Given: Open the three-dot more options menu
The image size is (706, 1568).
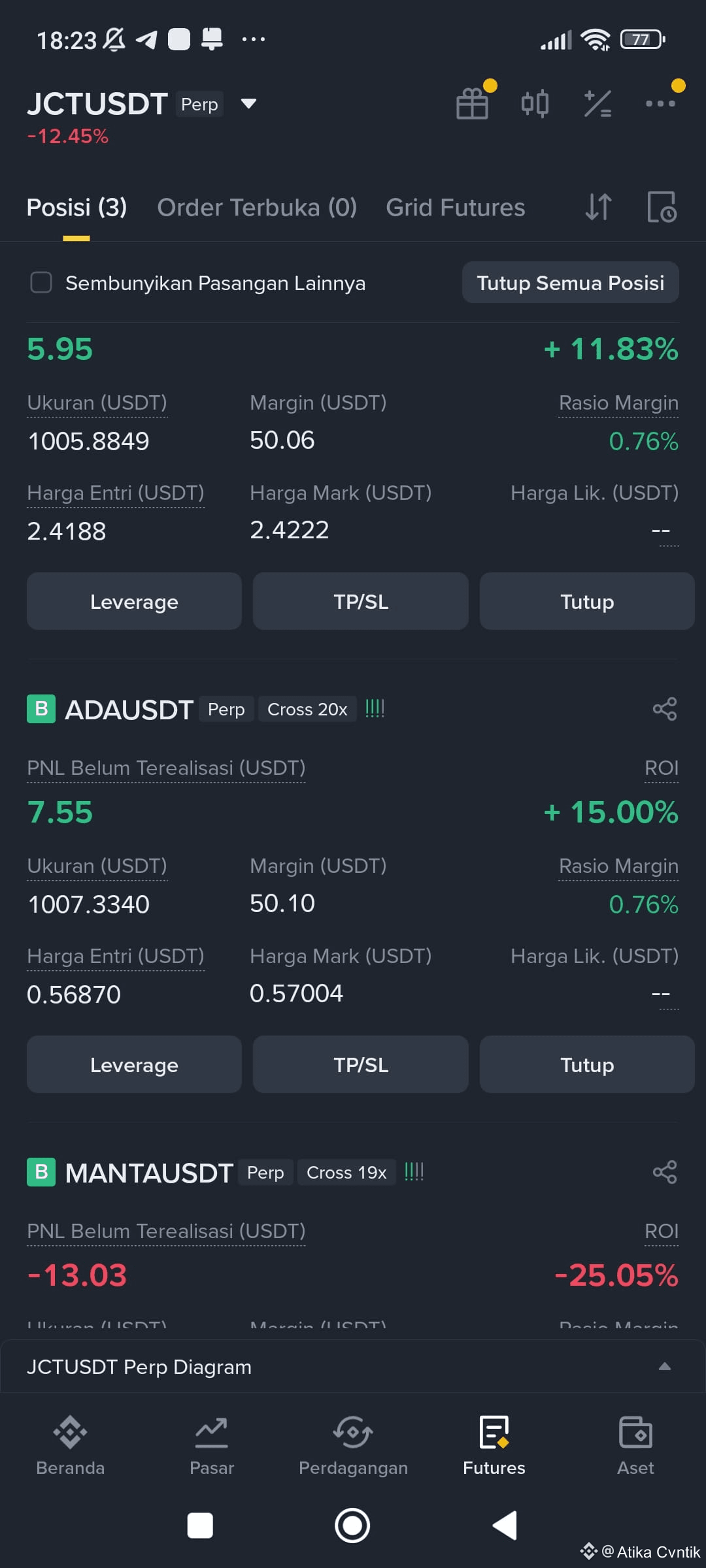Looking at the screenshot, I should tap(660, 103).
